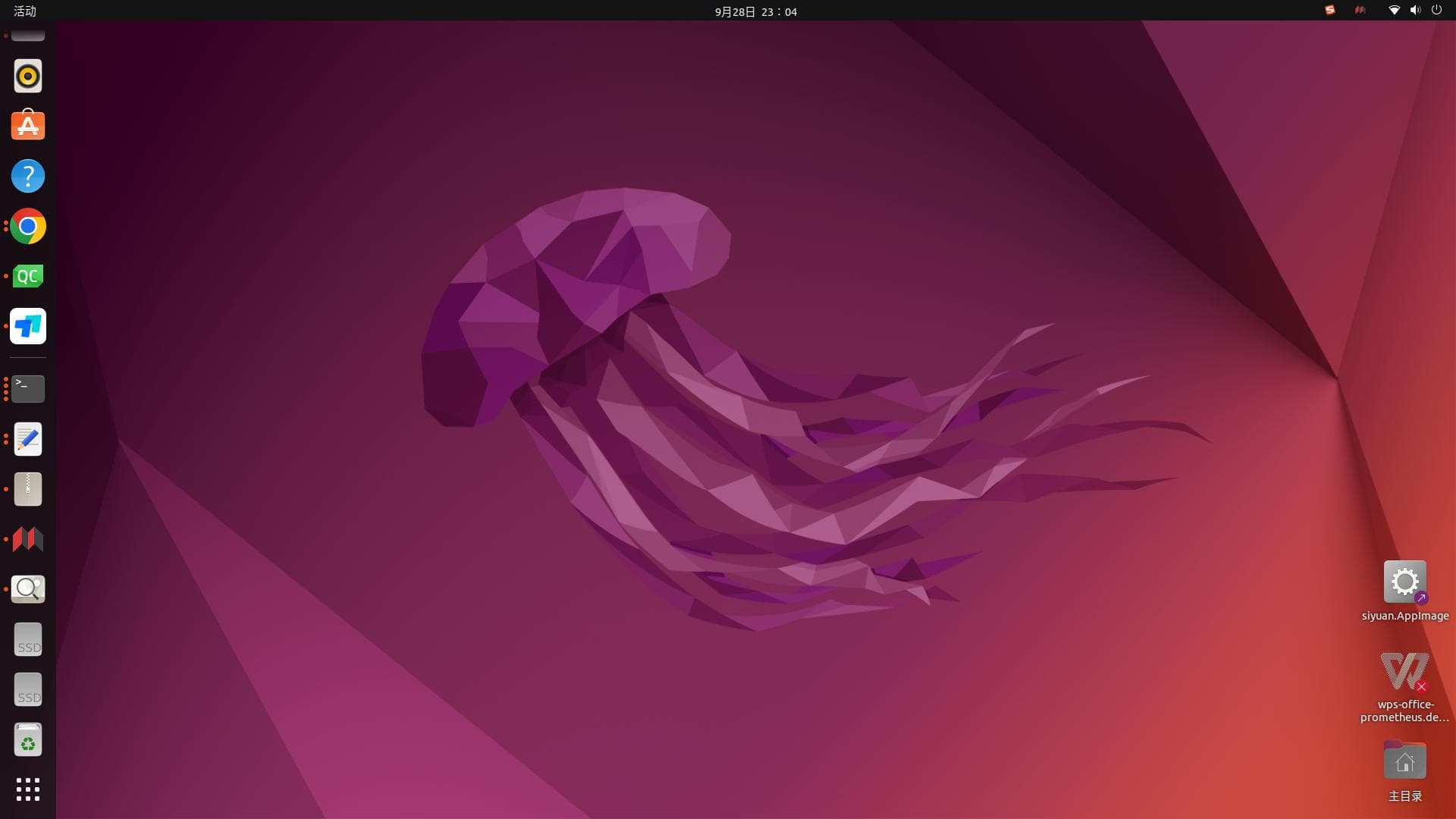Screen dimensions: 1456x819
Task: Show Applications grid at dock bottom
Action: click(28, 789)
